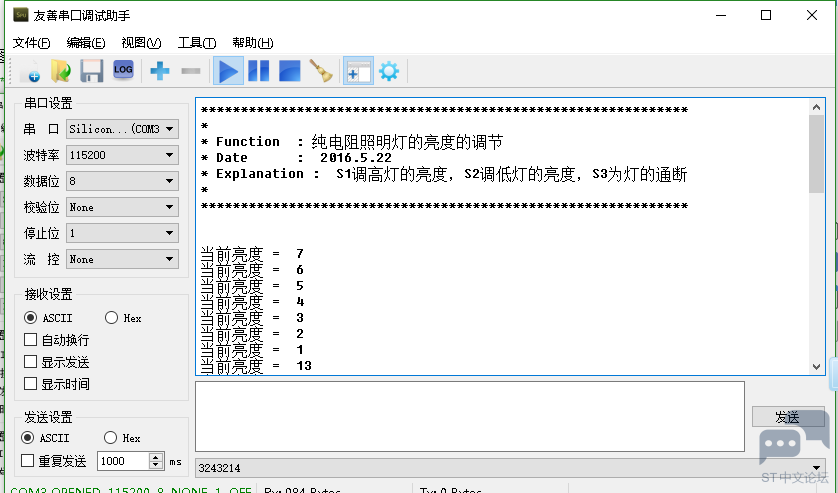
Task: Open file using the folder icon
Action: [x=61, y=71]
